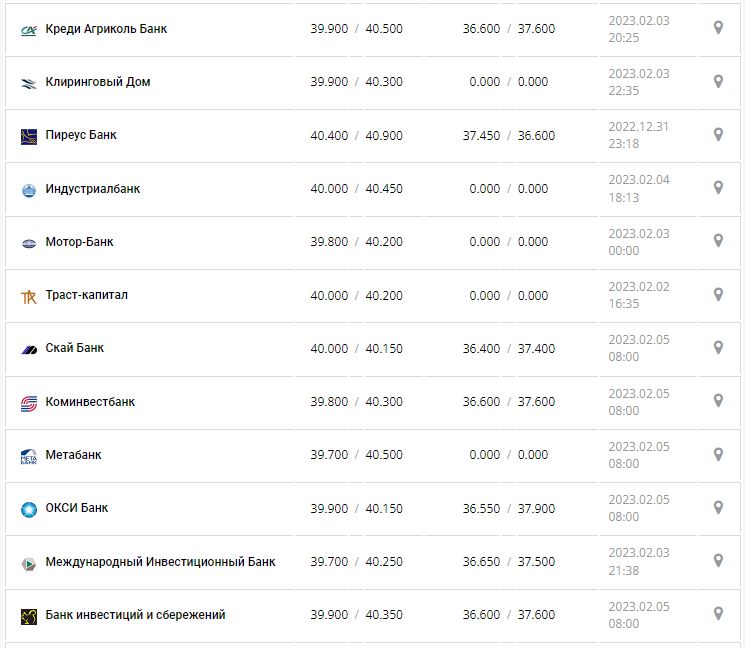Click the Международный Инвестиционный Банк logo
Screen dimensions: 745x648
tap(28, 563)
